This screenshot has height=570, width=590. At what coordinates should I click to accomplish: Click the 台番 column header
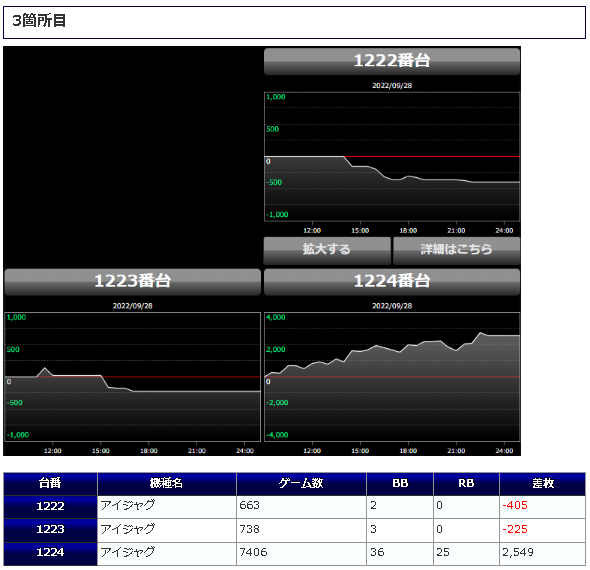[x=50, y=484]
